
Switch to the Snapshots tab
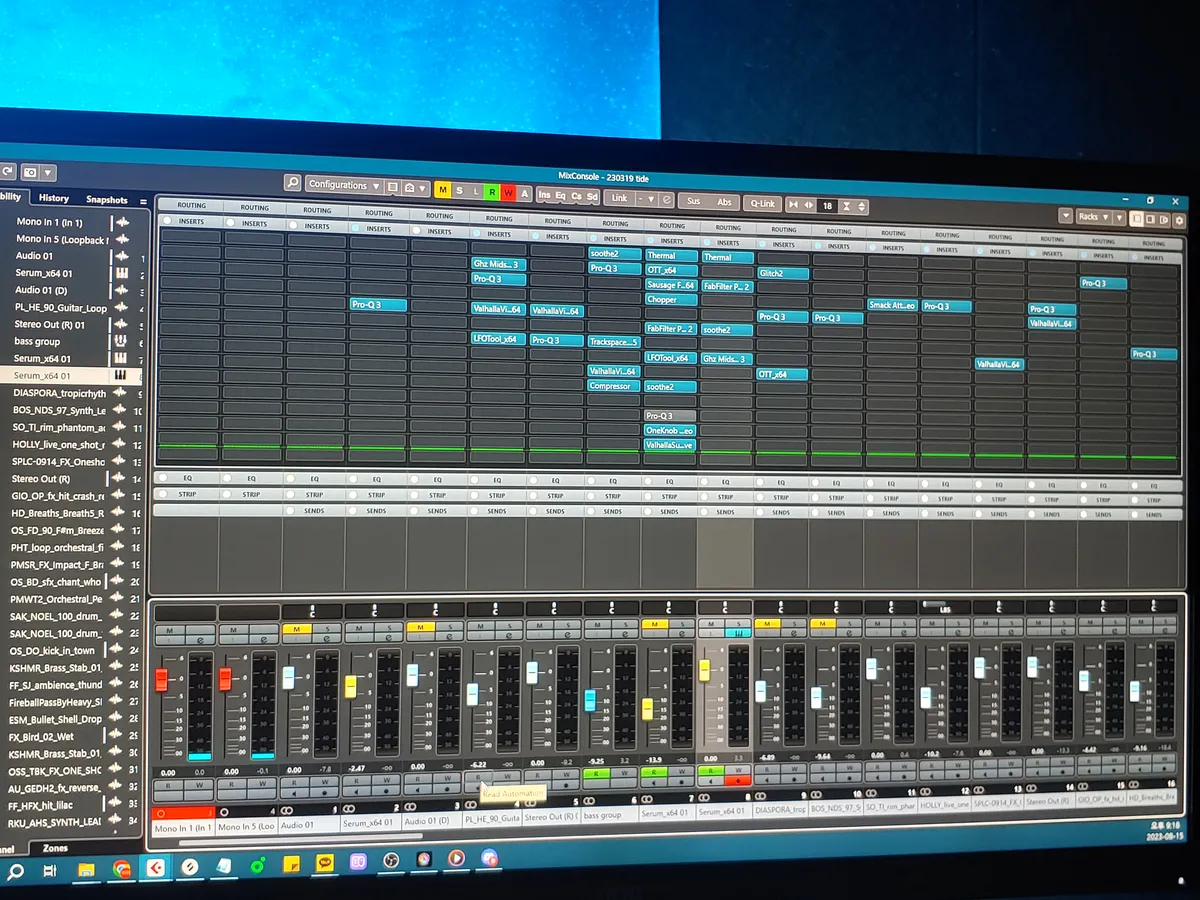[x=107, y=200]
